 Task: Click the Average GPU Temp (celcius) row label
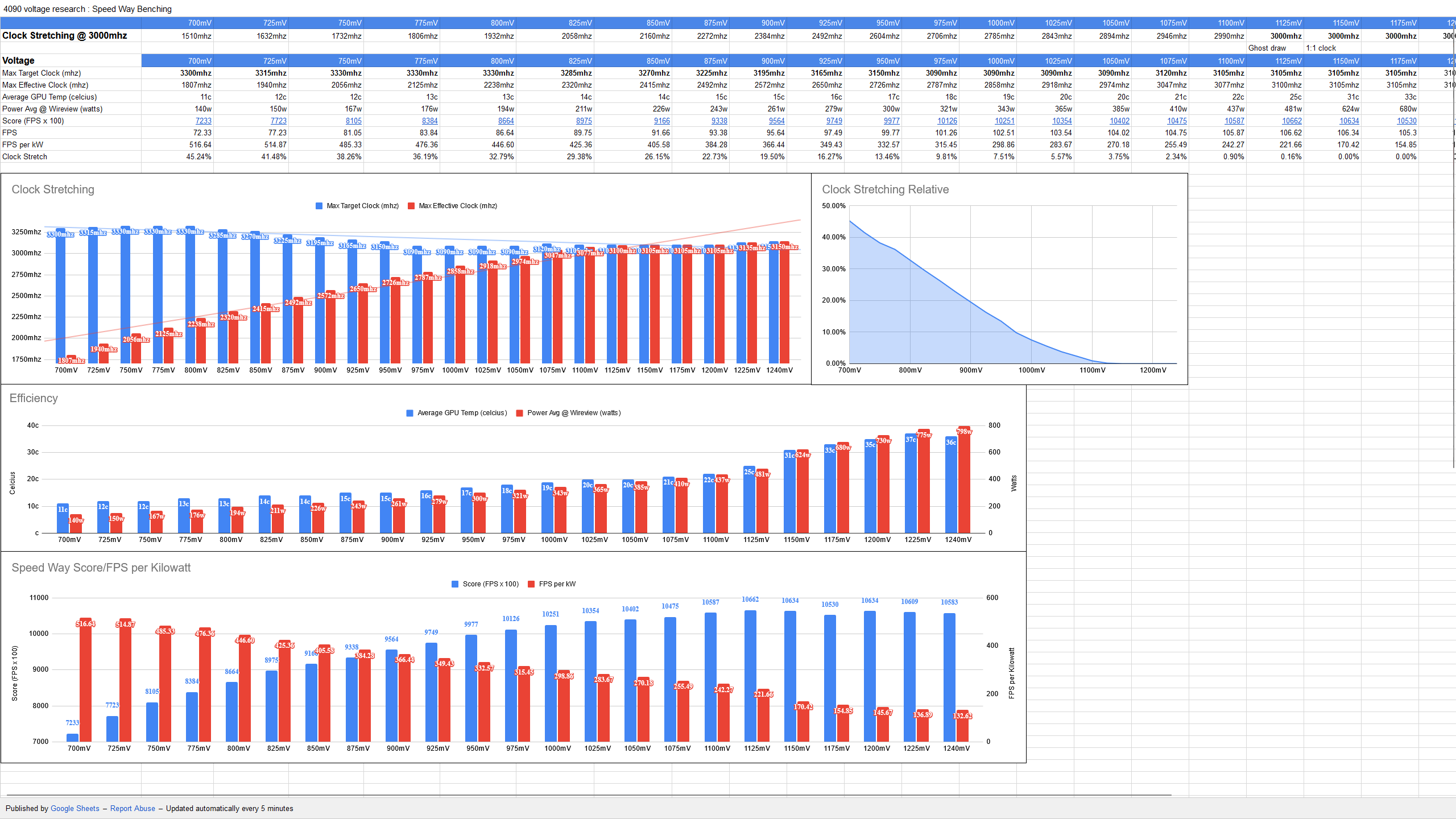coord(71,97)
